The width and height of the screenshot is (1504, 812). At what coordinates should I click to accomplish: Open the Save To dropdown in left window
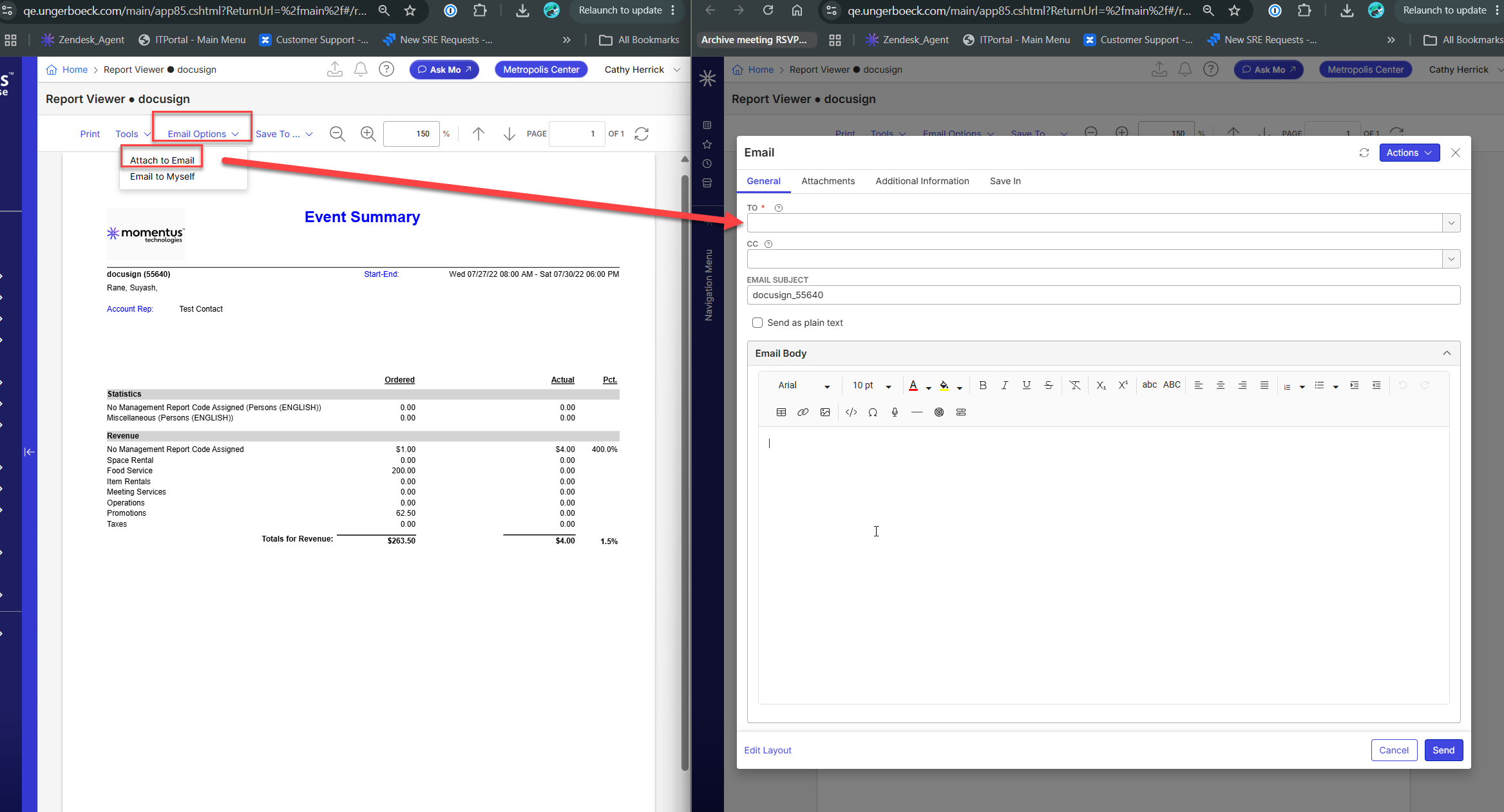click(284, 134)
